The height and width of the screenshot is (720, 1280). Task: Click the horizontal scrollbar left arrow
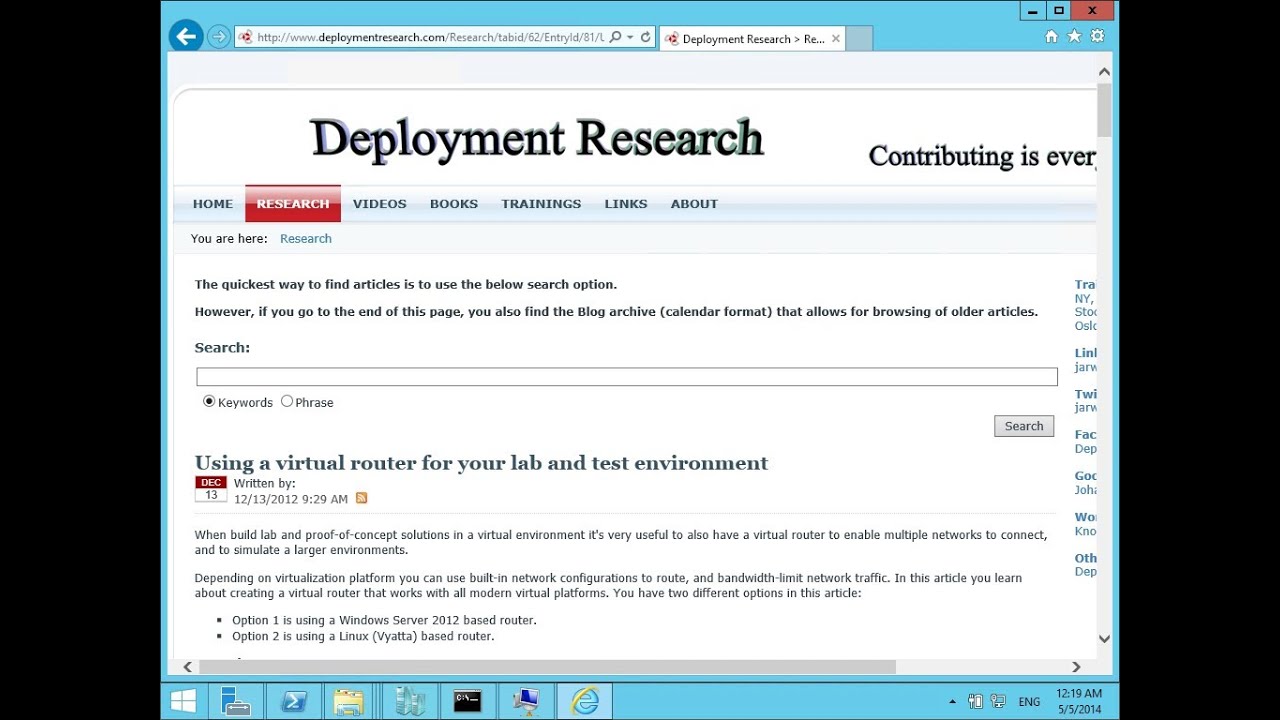coord(188,667)
